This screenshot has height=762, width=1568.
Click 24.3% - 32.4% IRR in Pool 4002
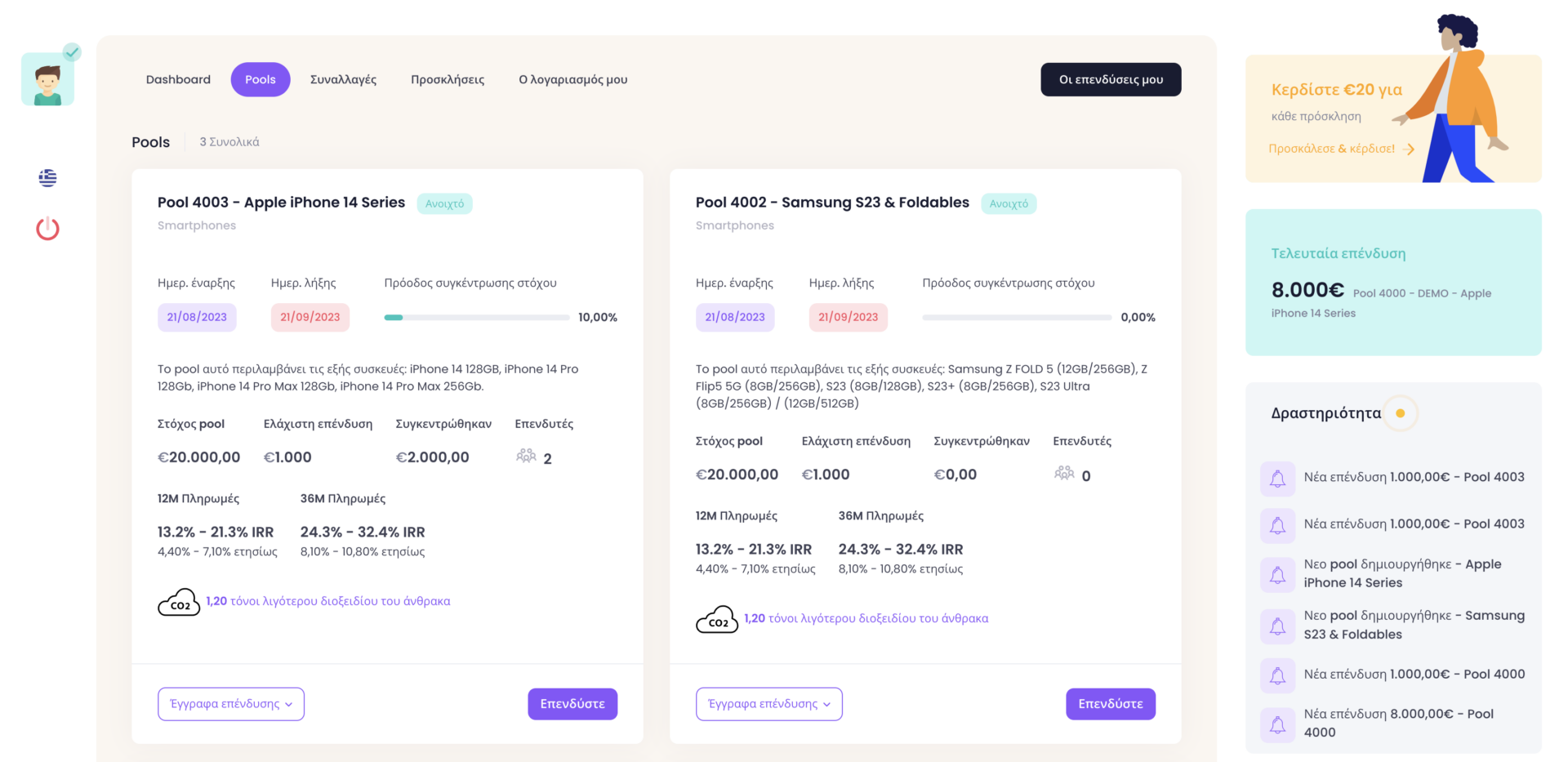tap(901, 549)
